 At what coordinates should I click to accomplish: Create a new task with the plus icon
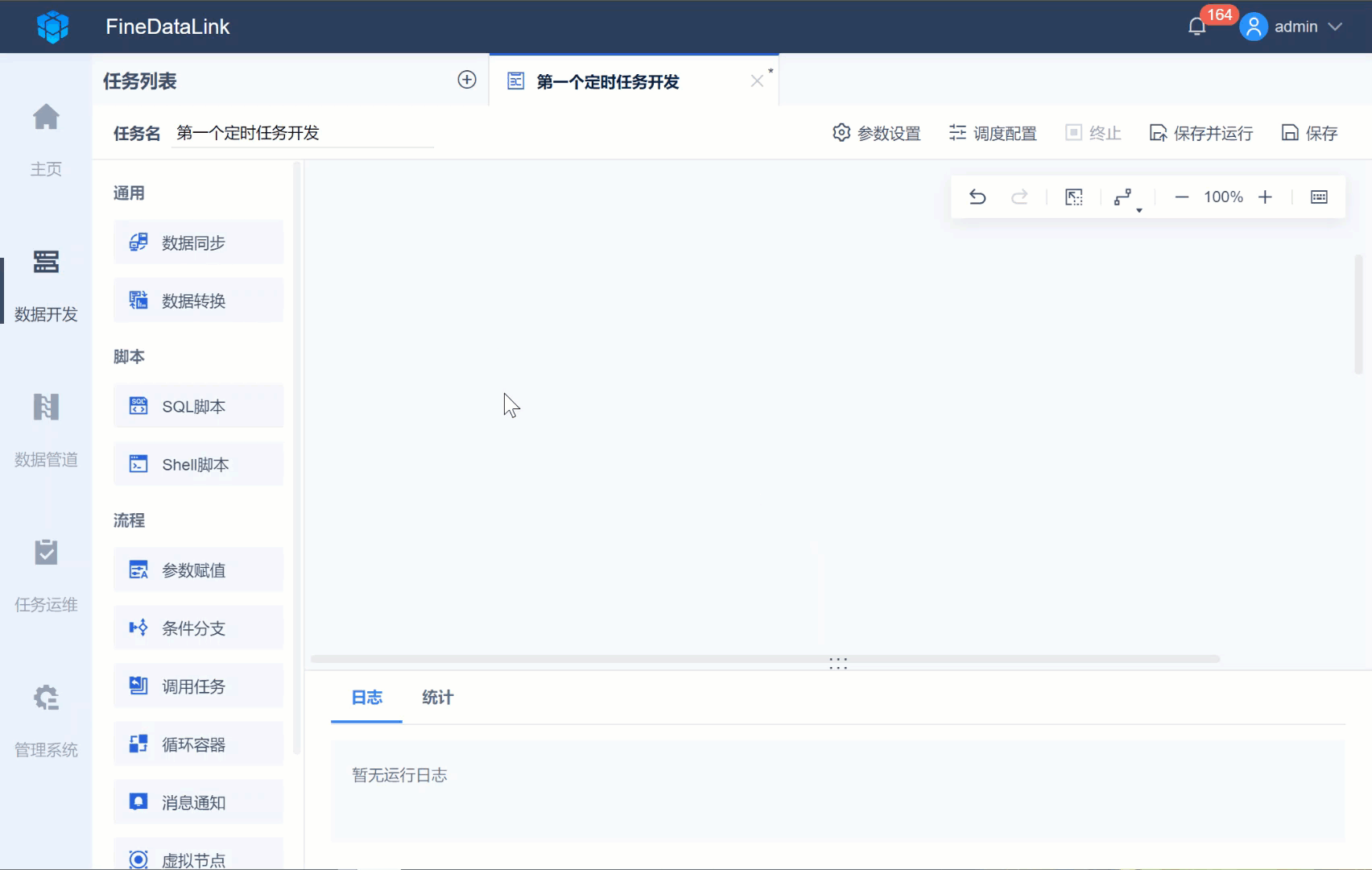[x=467, y=80]
